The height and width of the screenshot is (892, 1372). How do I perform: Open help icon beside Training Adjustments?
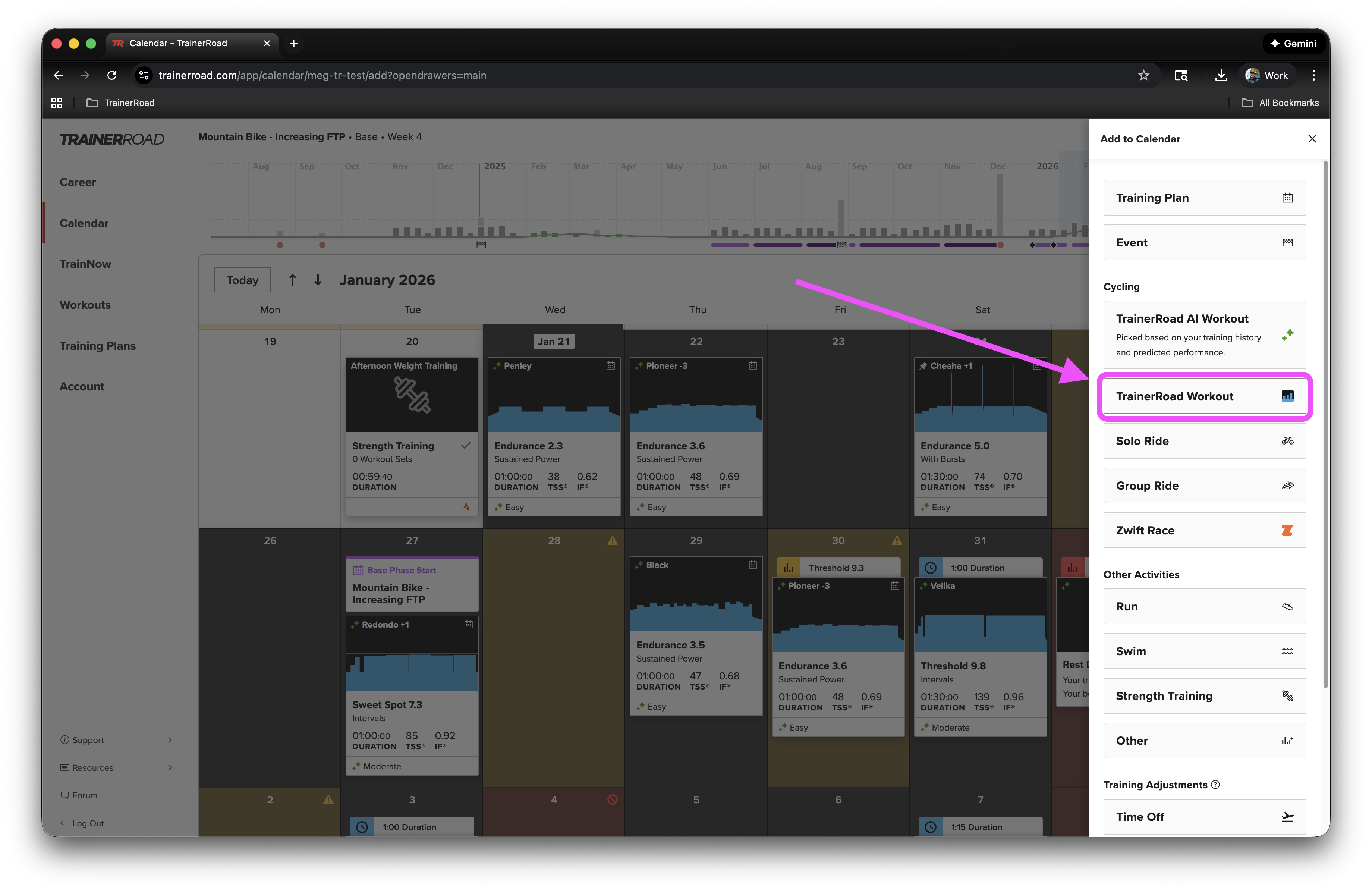point(1215,785)
